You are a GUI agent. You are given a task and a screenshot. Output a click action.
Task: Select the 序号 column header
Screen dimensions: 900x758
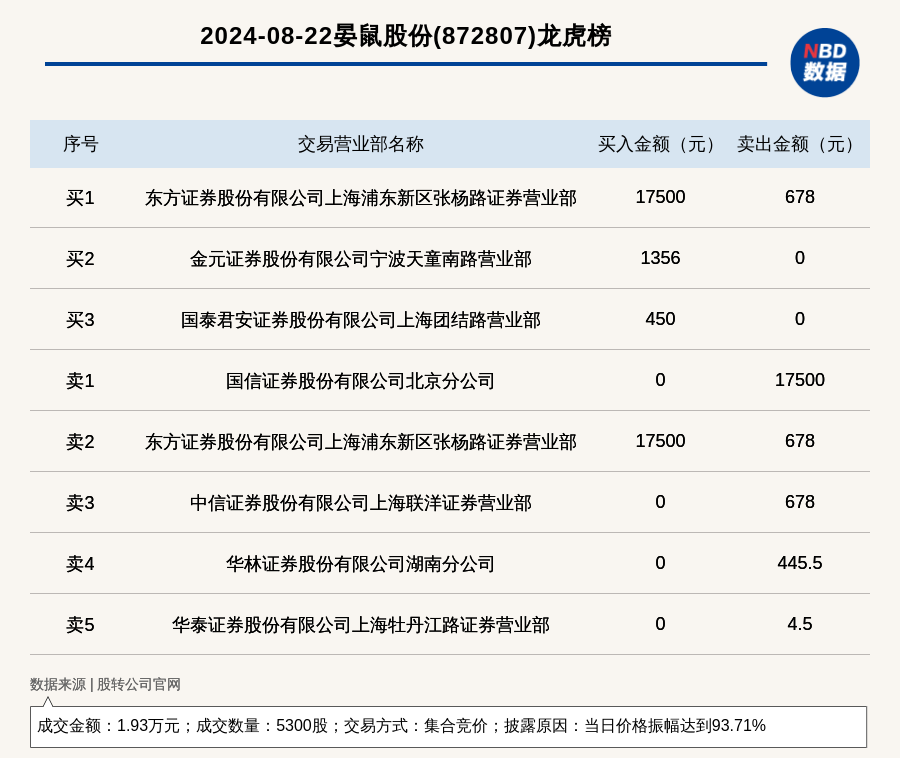[80, 144]
